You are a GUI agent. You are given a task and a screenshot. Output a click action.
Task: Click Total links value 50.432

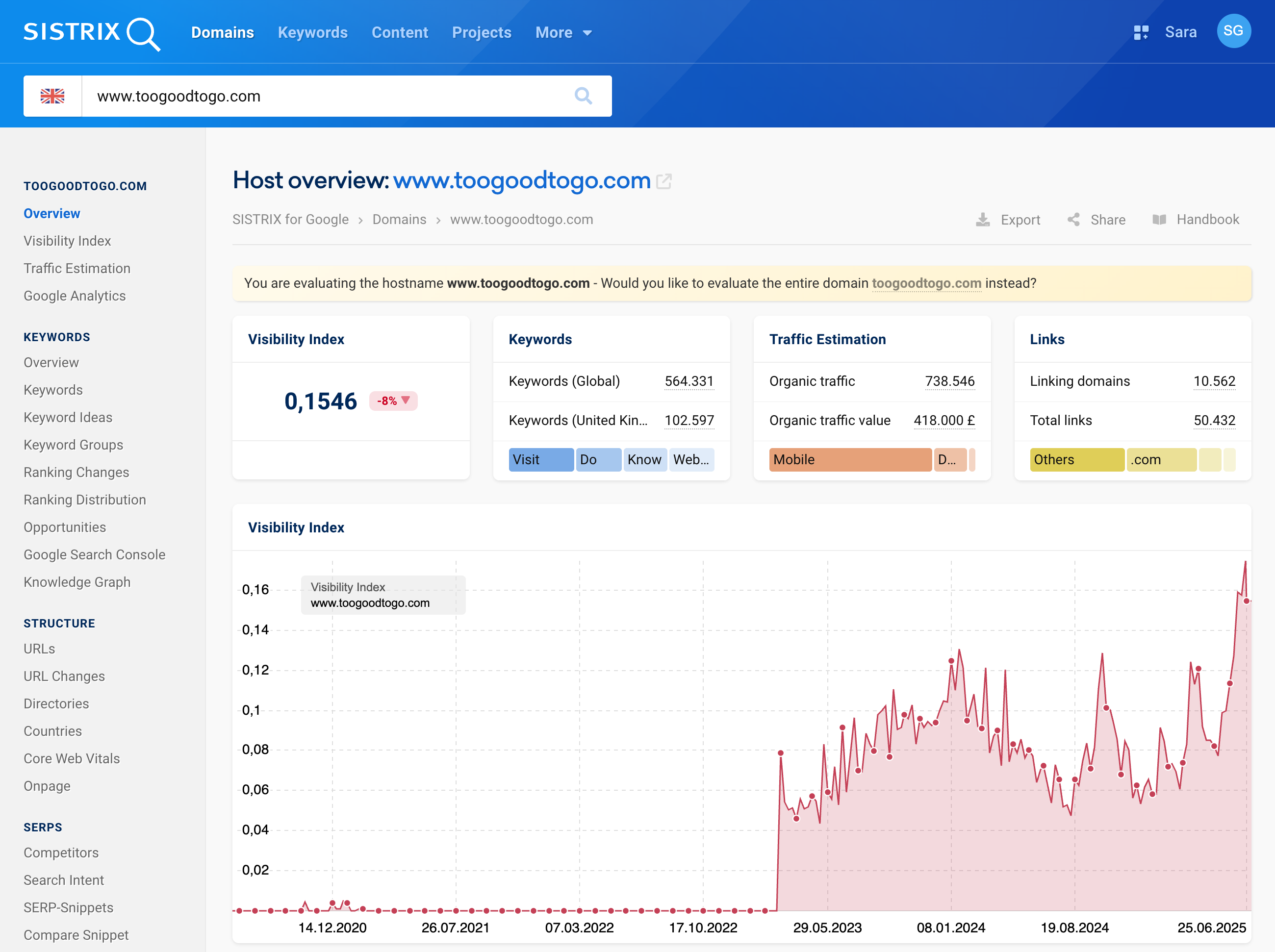(1214, 420)
